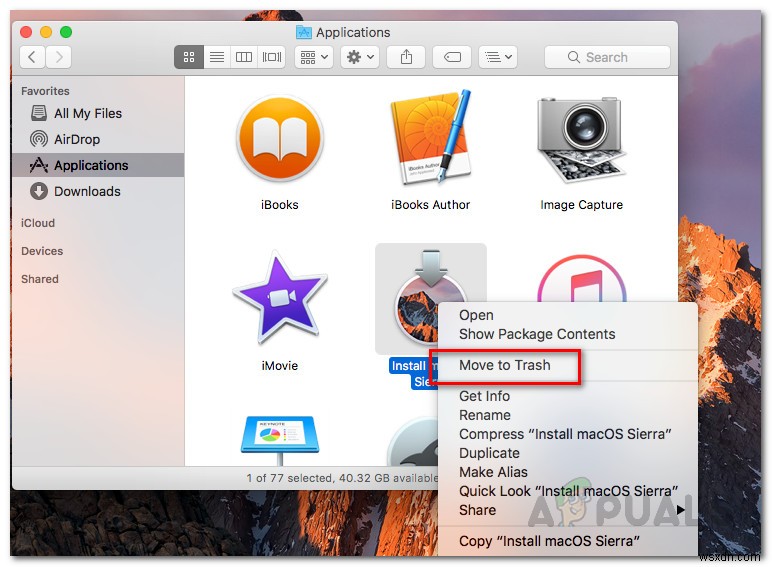Click the Downloads sidebar icon

click(39, 191)
